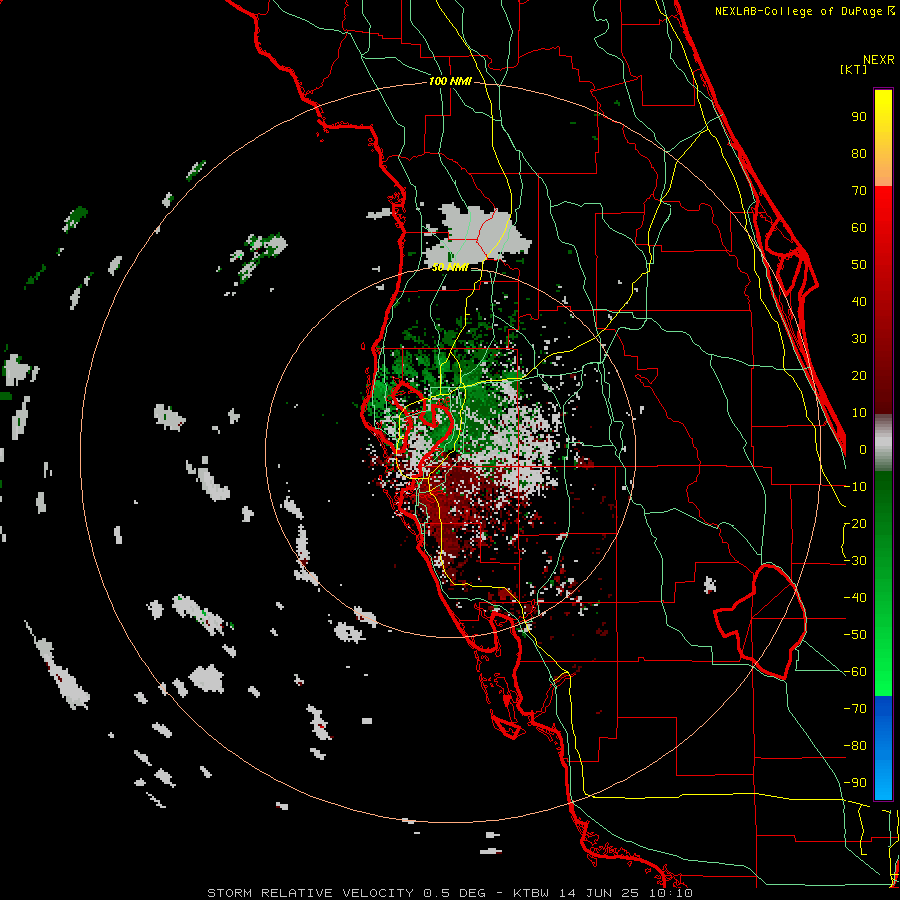Click the positive 30 scale value
The width and height of the screenshot is (900, 900).
(859, 339)
